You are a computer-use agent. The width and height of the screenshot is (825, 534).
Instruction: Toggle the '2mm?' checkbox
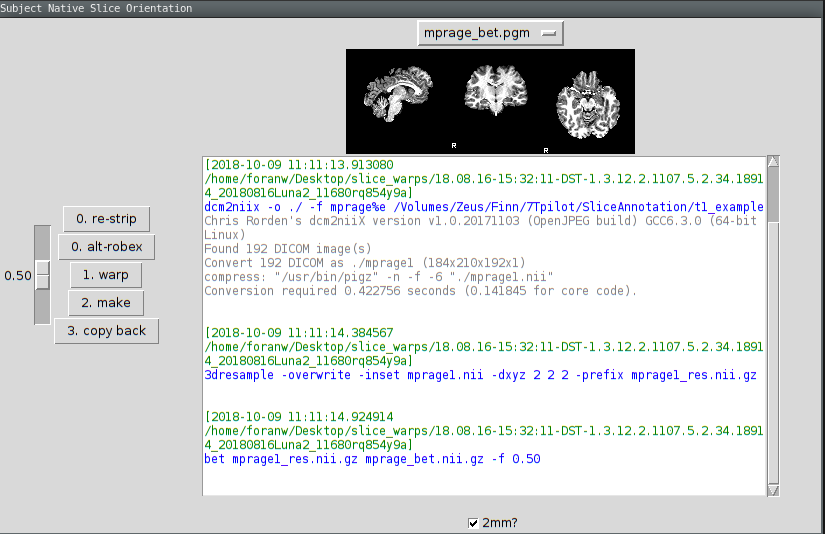pyautogui.click(x=473, y=522)
